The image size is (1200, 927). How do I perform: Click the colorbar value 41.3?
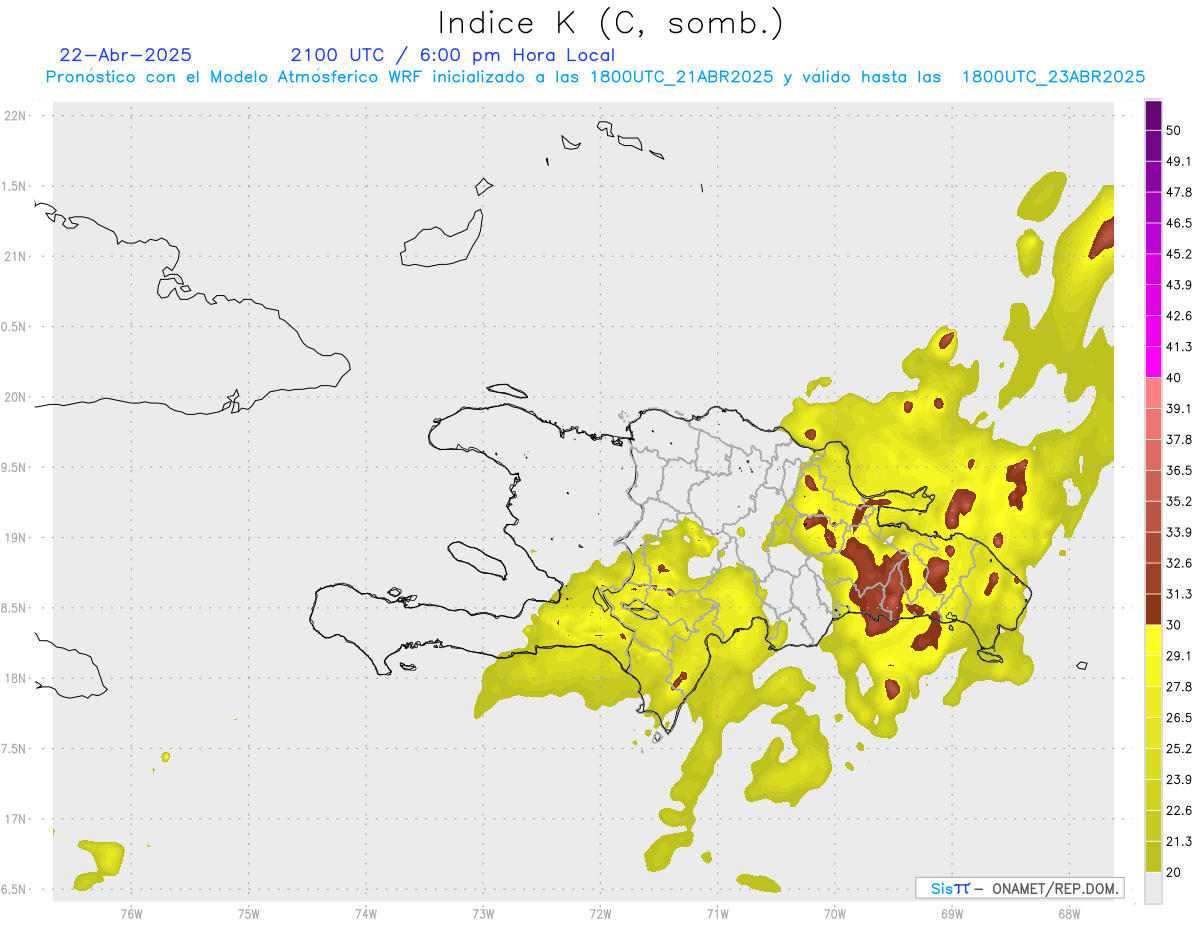[x=1179, y=347]
